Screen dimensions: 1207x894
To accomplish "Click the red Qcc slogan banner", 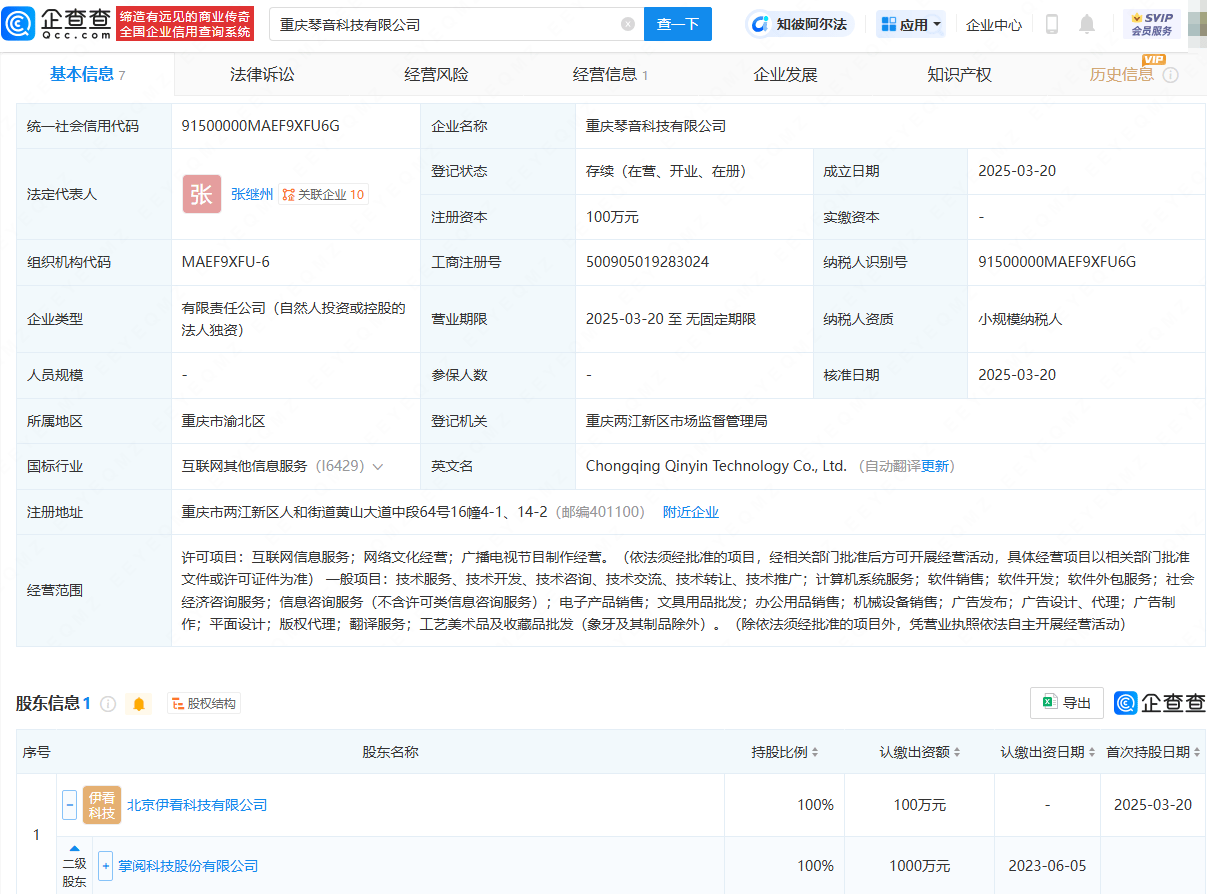I will (x=185, y=24).
